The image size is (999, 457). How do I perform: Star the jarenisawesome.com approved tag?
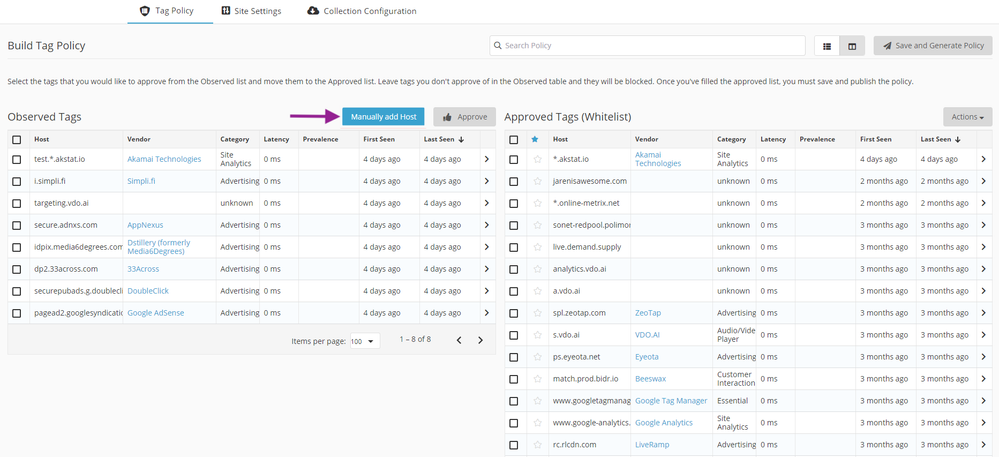coord(537,181)
